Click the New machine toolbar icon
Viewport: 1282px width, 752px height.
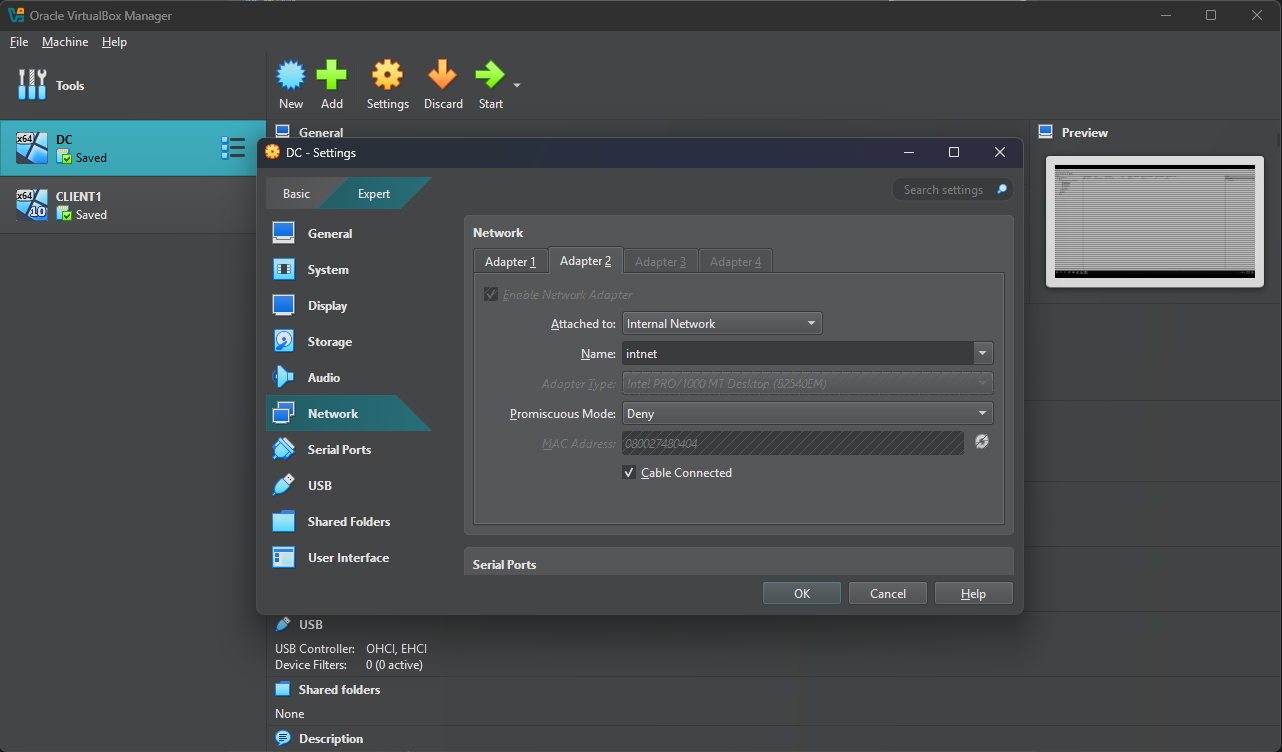(291, 75)
